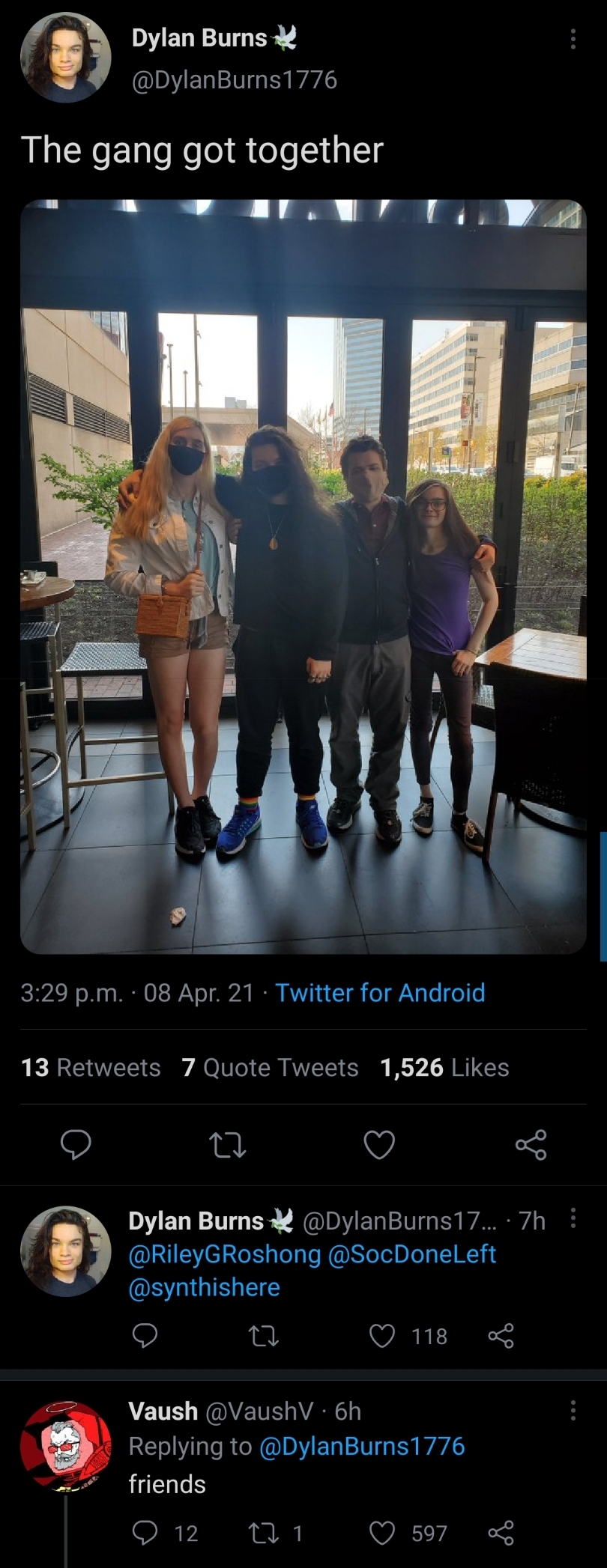Tap the Twitter for Android link
The height and width of the screenshot is (1568, 607).
[380, 993]
